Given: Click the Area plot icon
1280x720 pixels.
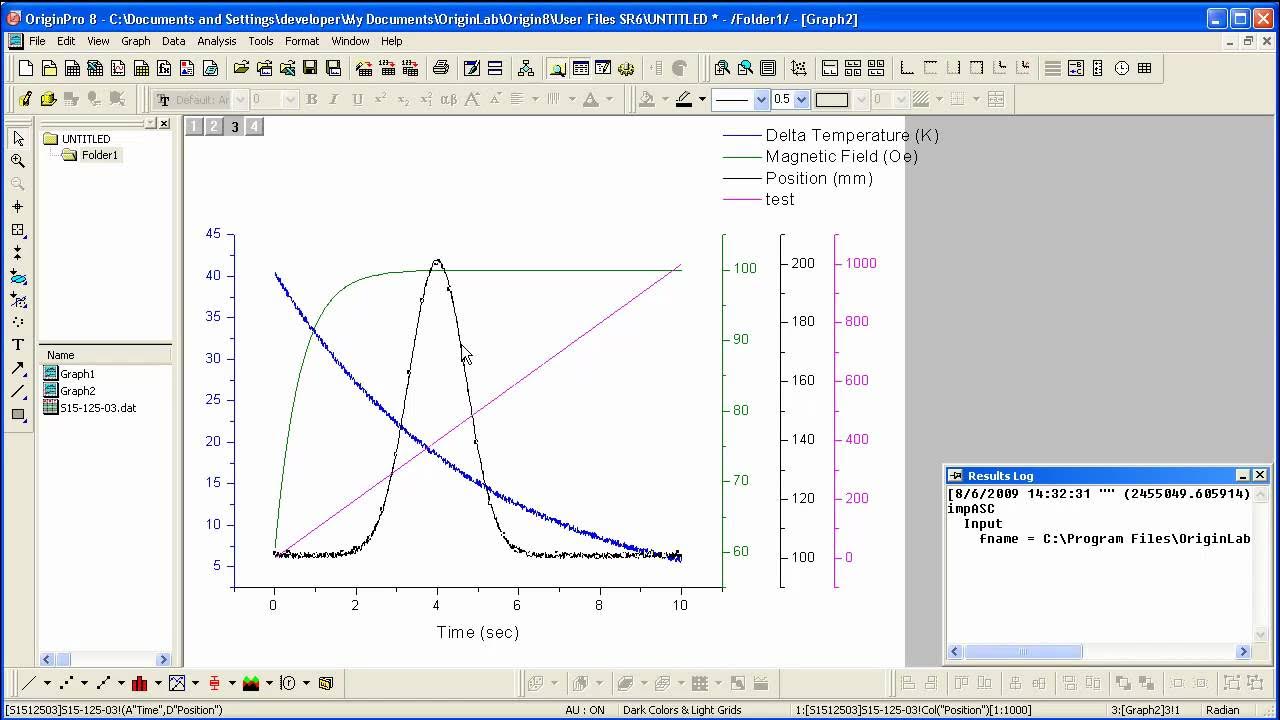Looking at the screenshot, I should coord(251,683).
